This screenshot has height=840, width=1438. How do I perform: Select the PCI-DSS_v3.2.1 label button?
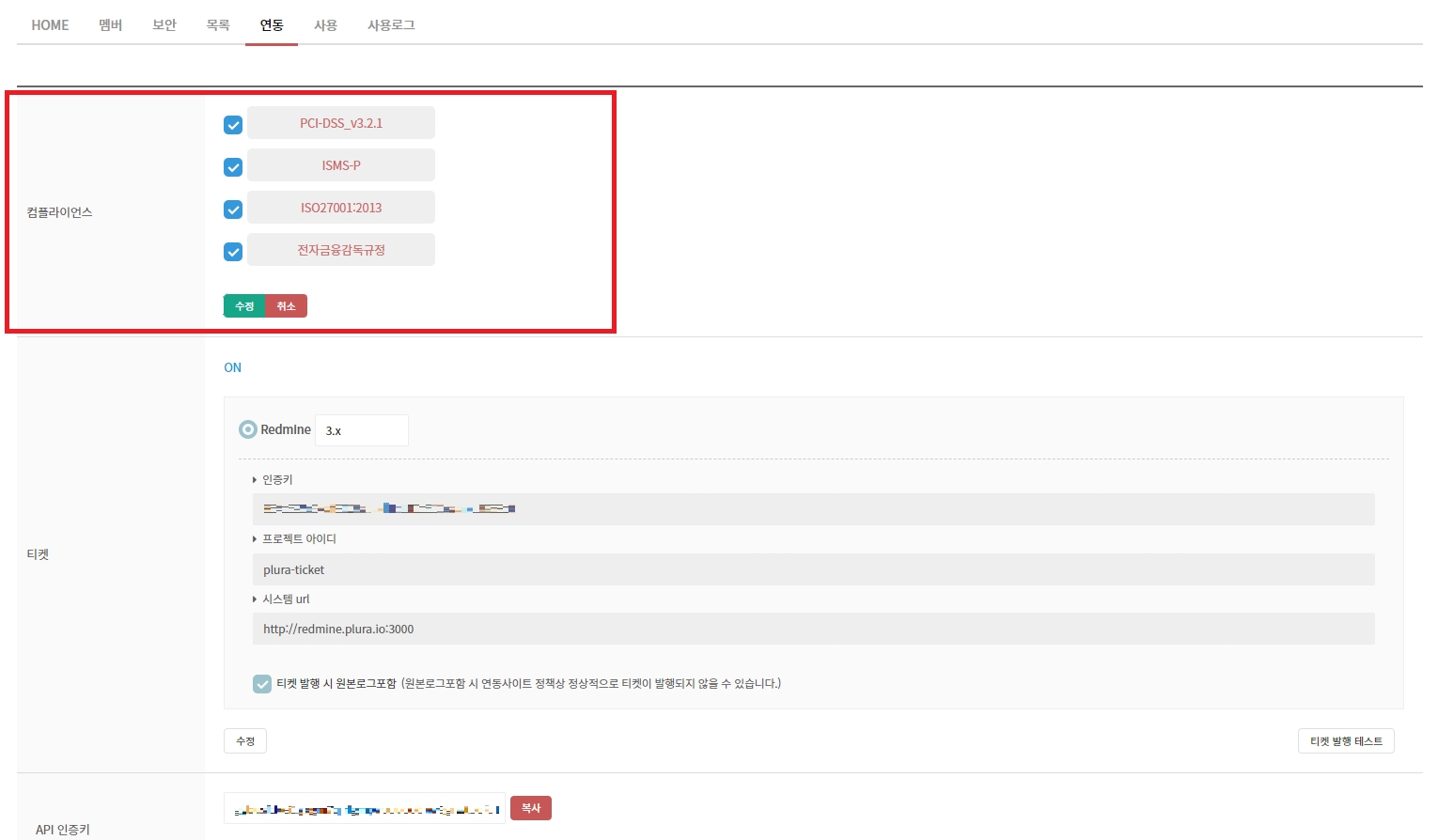[x=341, y=123]
